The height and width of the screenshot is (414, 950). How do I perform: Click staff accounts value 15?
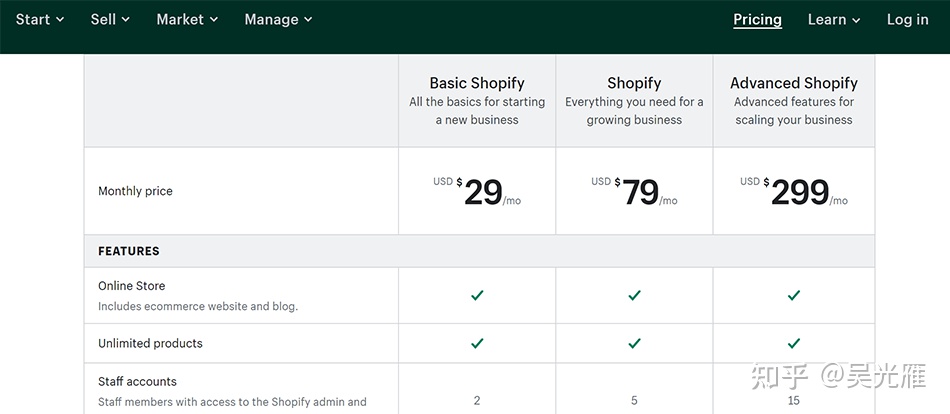[794, 400]
